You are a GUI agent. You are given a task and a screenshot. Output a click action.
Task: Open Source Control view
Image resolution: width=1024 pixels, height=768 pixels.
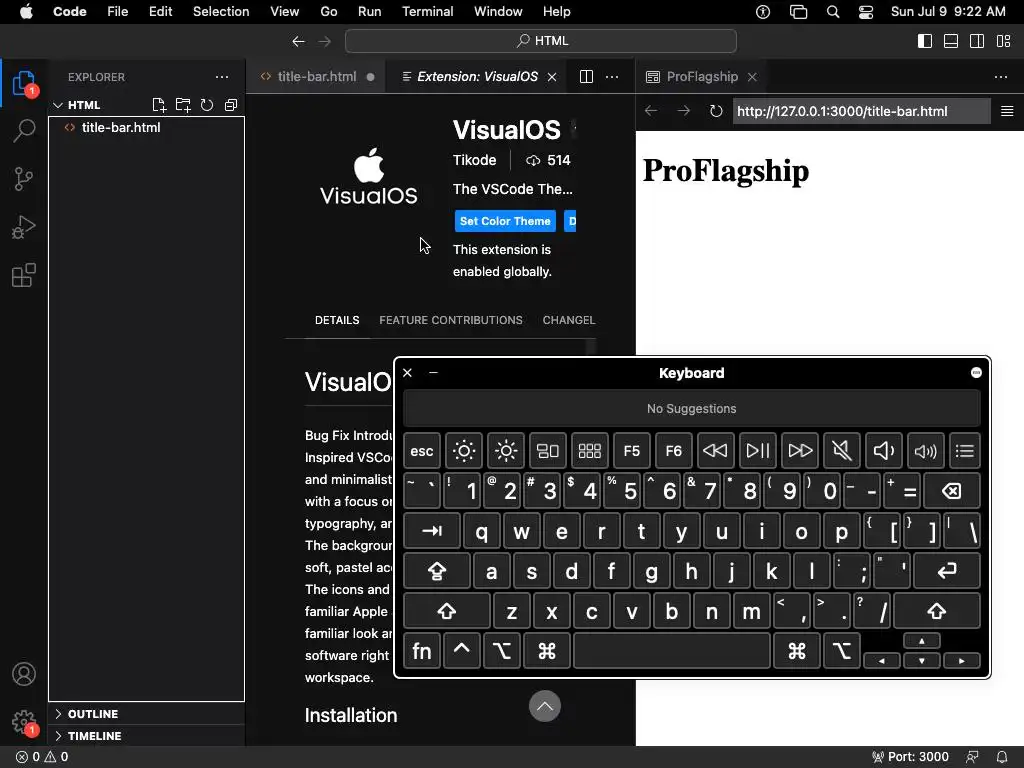click(x=24, y=178)
